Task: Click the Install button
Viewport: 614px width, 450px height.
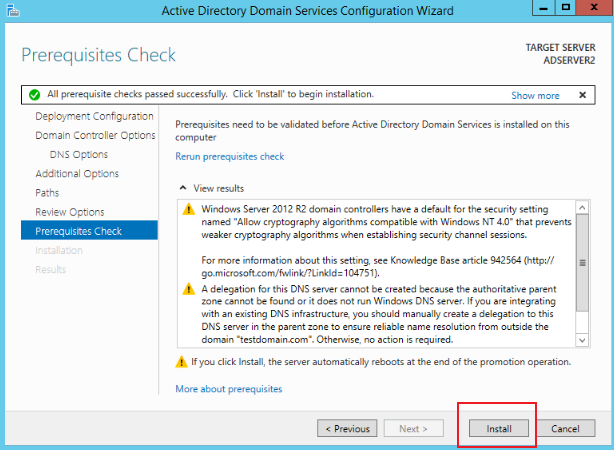Action: click(x=498, y=428)
